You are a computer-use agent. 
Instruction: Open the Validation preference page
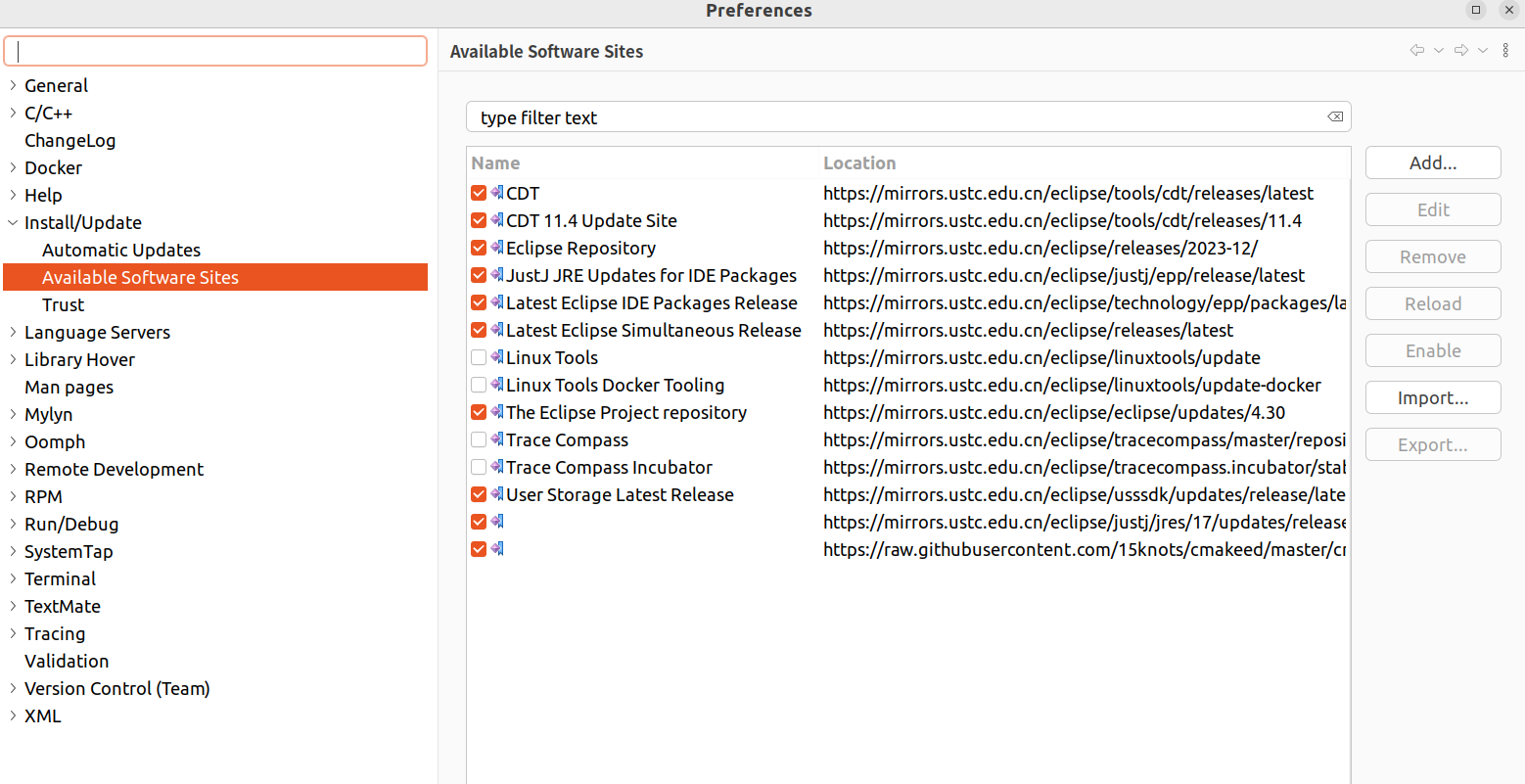[67, 661]
